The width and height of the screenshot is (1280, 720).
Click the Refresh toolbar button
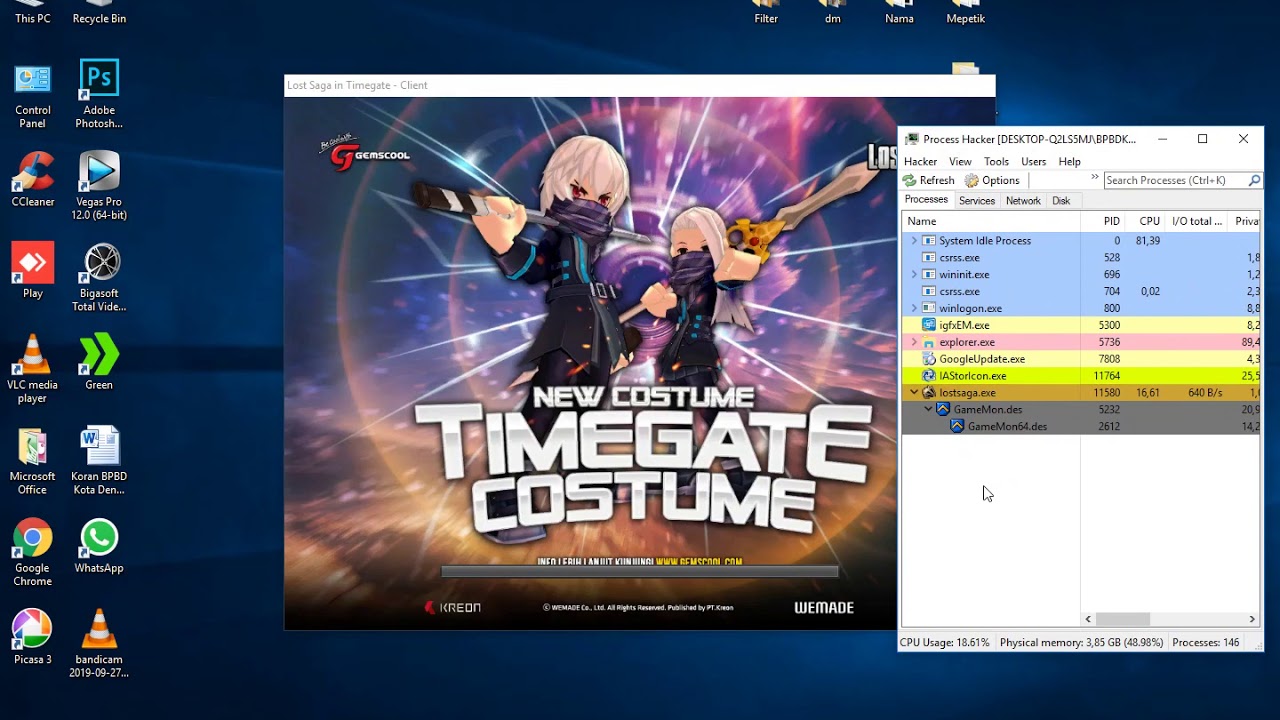[x=928, y=180]
